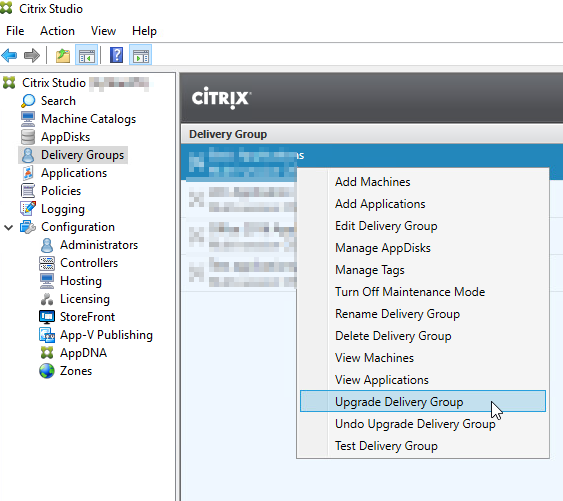Select Licensing tree item label
This screenshot has width=563, height=501.
tap(85, 299)
